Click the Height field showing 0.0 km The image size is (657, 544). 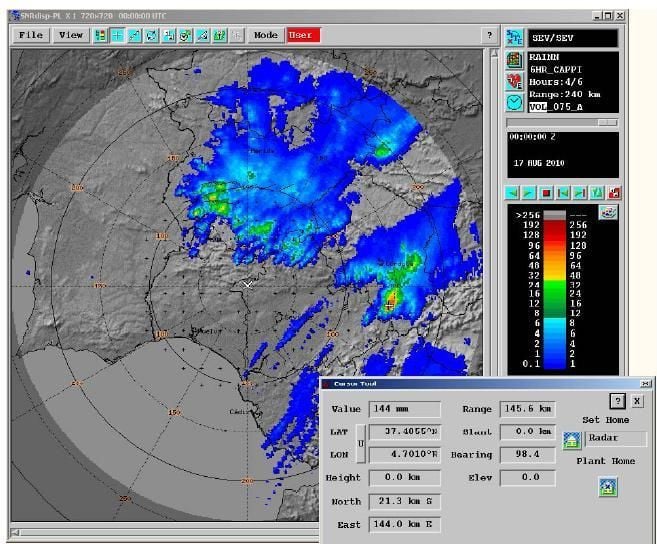[404, 477]
